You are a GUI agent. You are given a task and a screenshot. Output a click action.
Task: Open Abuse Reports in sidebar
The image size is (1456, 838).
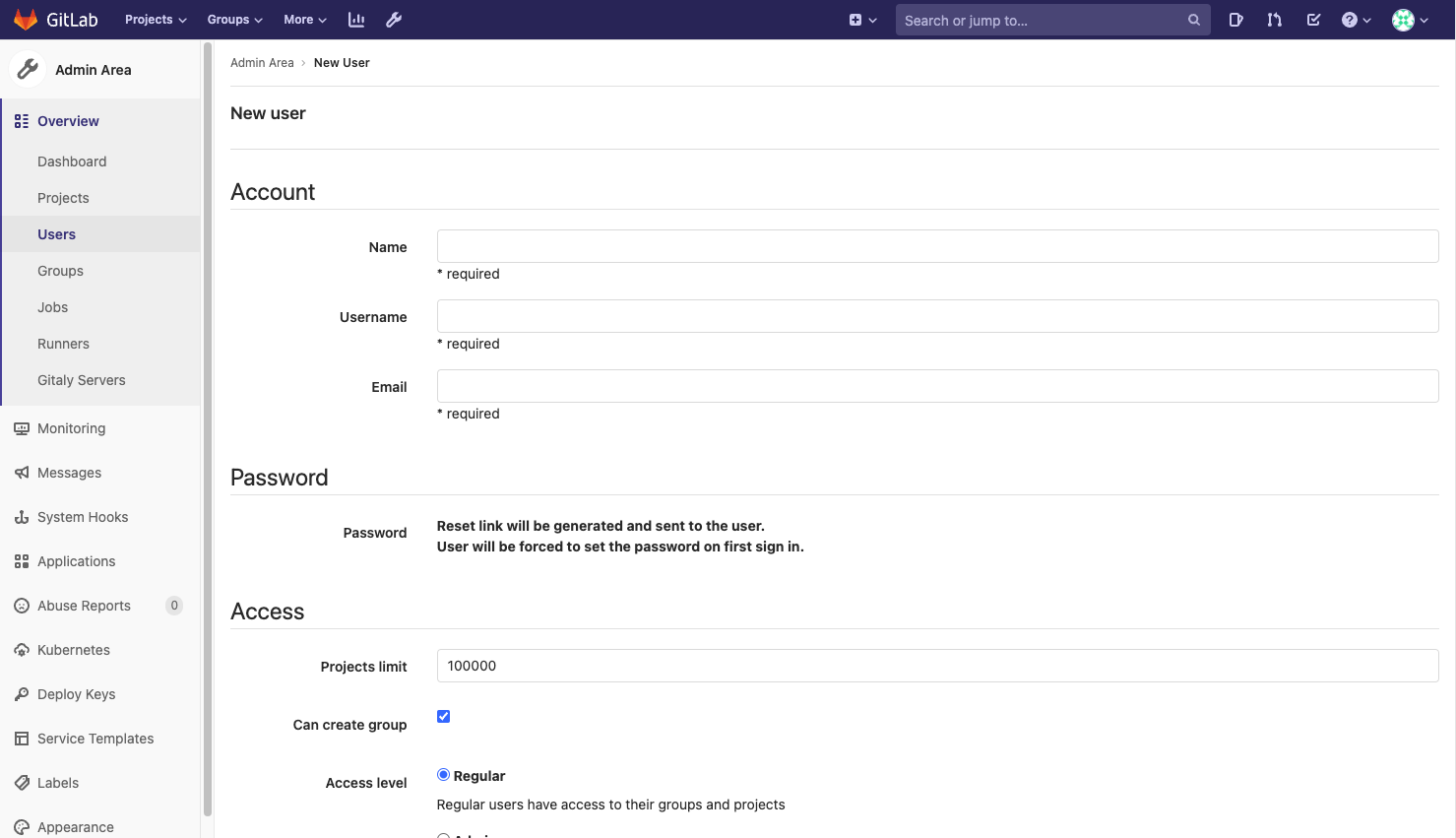pyautogui.click(x=84, y=606)
